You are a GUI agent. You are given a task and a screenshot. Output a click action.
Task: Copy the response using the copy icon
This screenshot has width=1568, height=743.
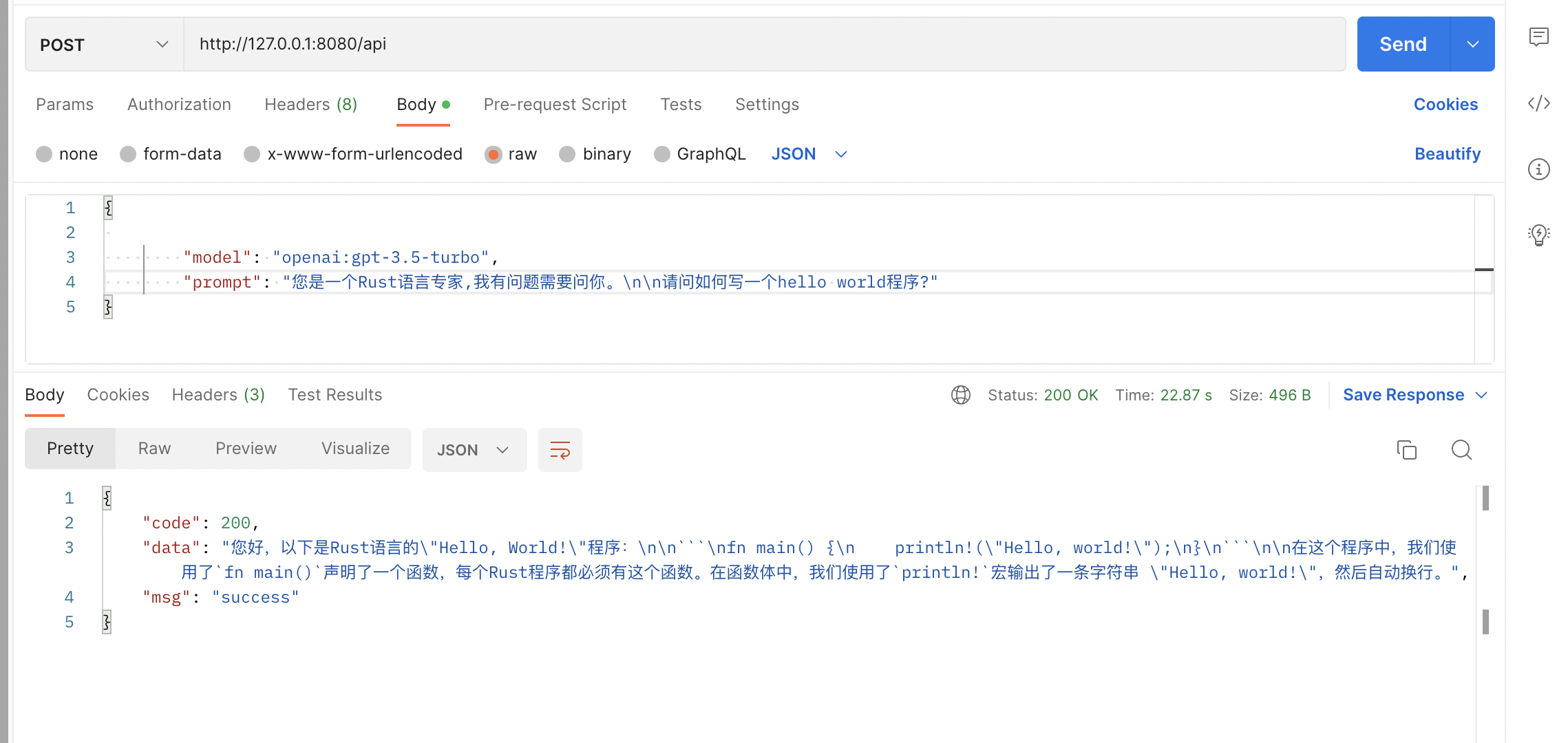pyautogui.click(x=1406, y=450)
